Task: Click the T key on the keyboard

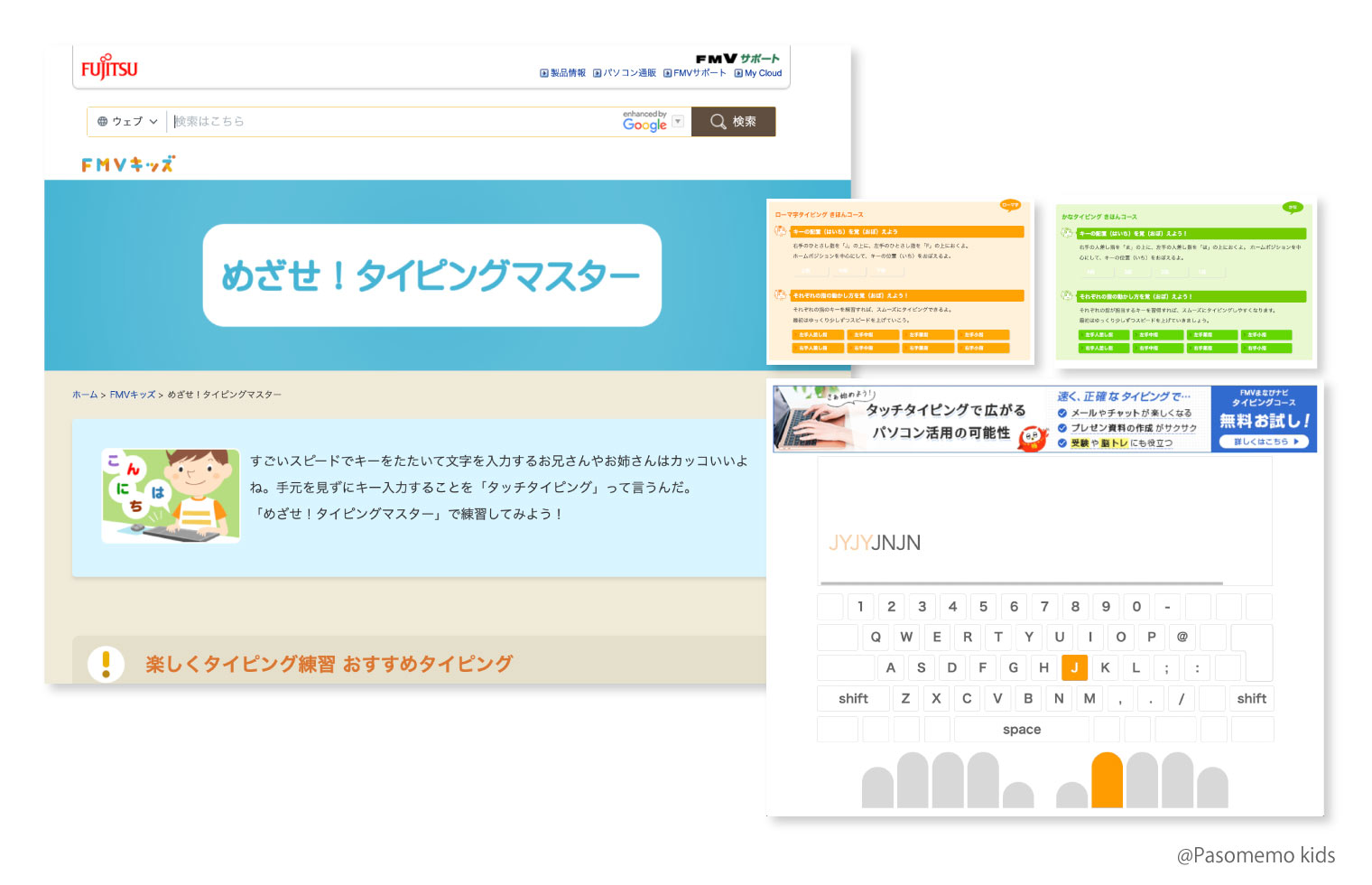Action: click(998, 637)
